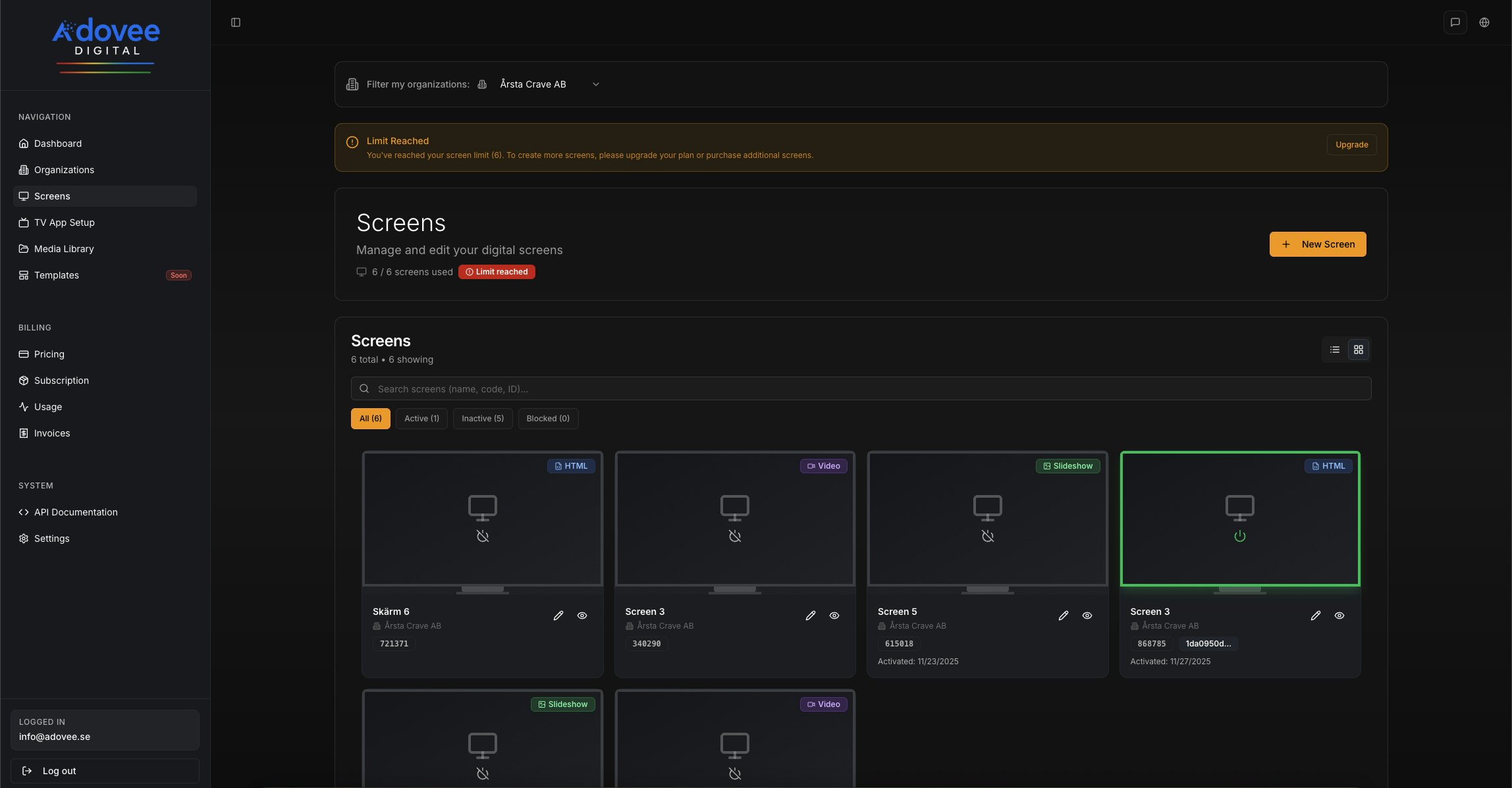The width and height of the screenshot is (1512, 788).
Task: Edit Screen 3 with pencil icon
Action: (x=810, y=616)
